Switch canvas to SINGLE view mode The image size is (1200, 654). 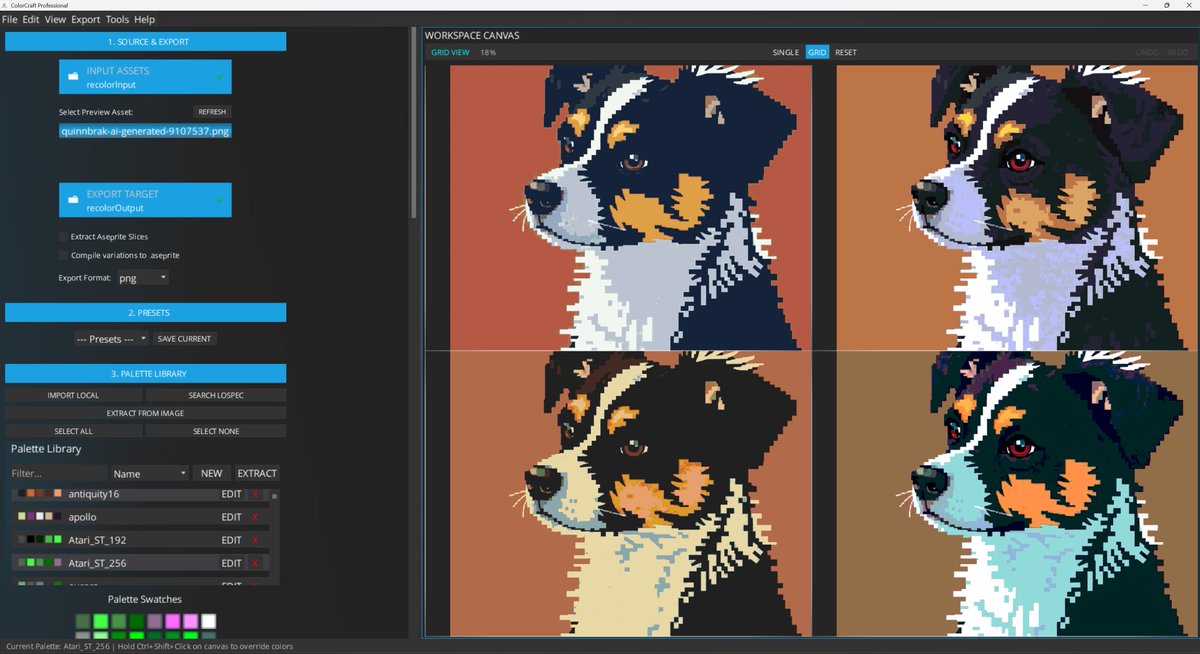pos(786,52)
